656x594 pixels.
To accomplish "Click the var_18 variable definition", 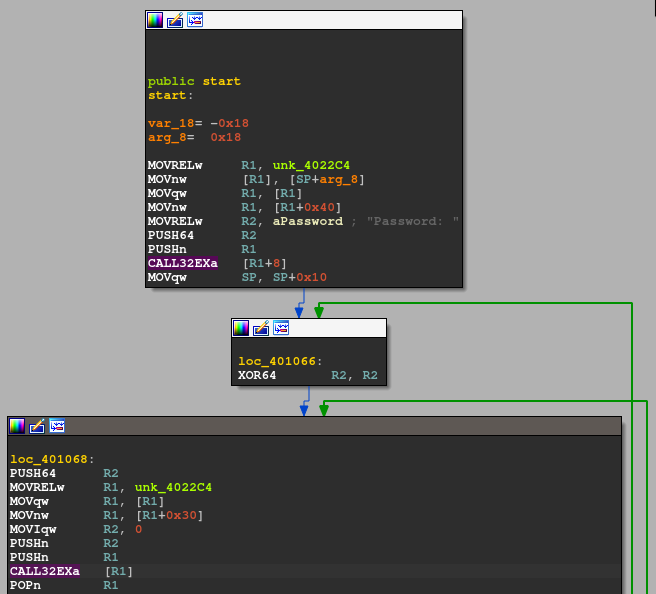I will 198,123.
